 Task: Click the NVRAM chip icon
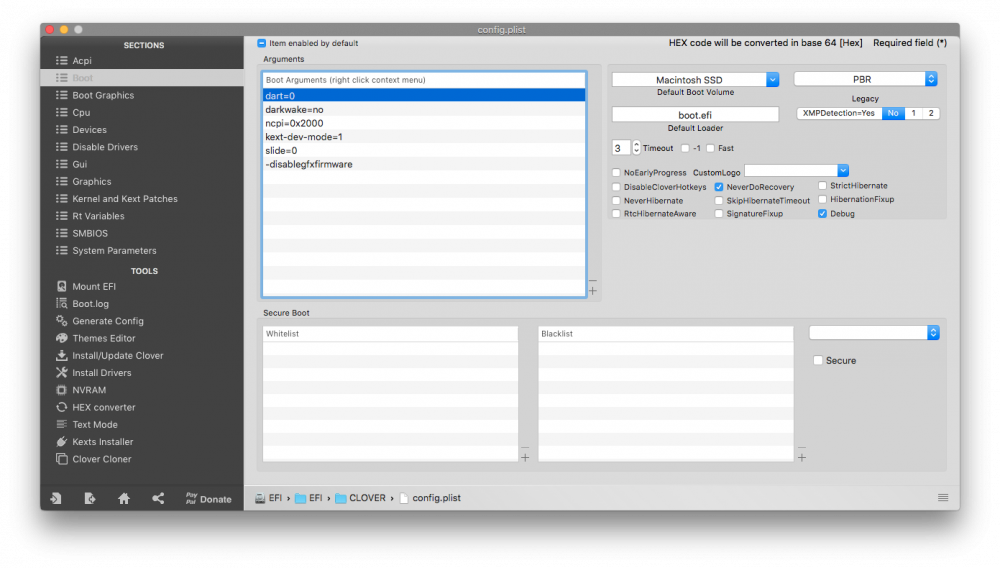61,390
